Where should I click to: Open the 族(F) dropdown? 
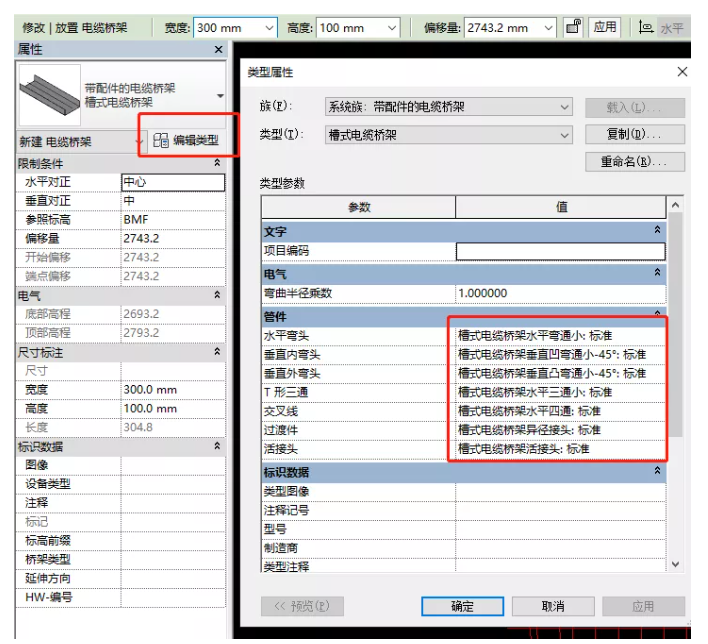[564, 107]
